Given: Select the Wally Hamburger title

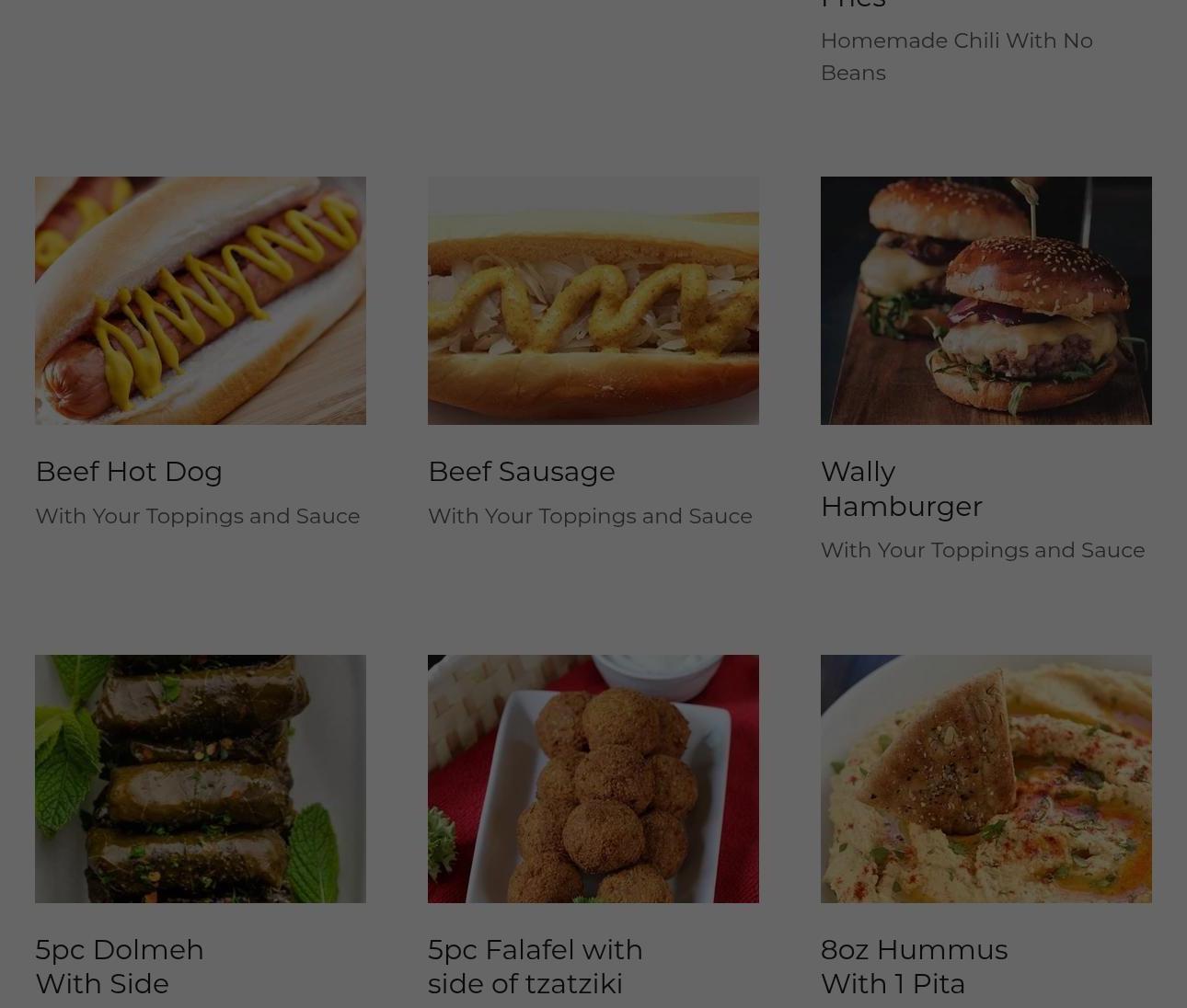Looking at the screenshot, I should pyautogui.click(x=902, y=488).
